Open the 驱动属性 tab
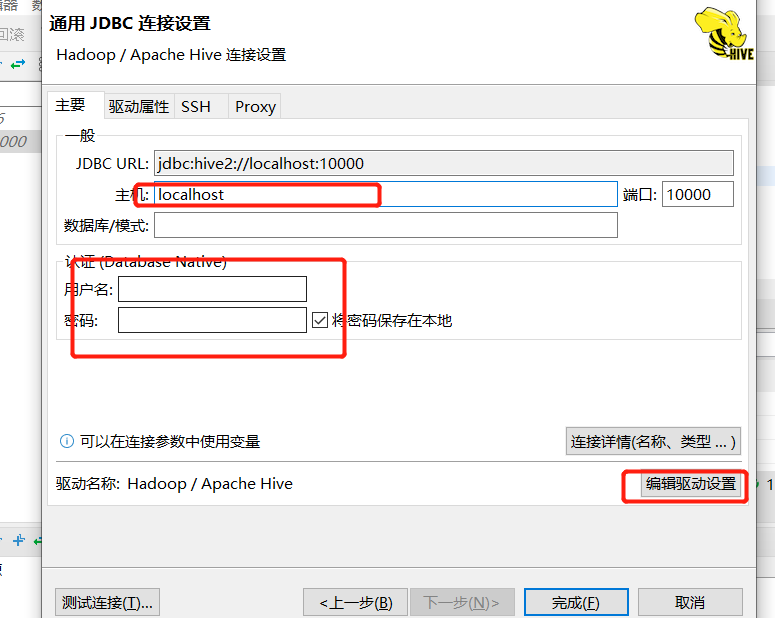This screenshot has width=775, height=618. [x=139, y=106]
